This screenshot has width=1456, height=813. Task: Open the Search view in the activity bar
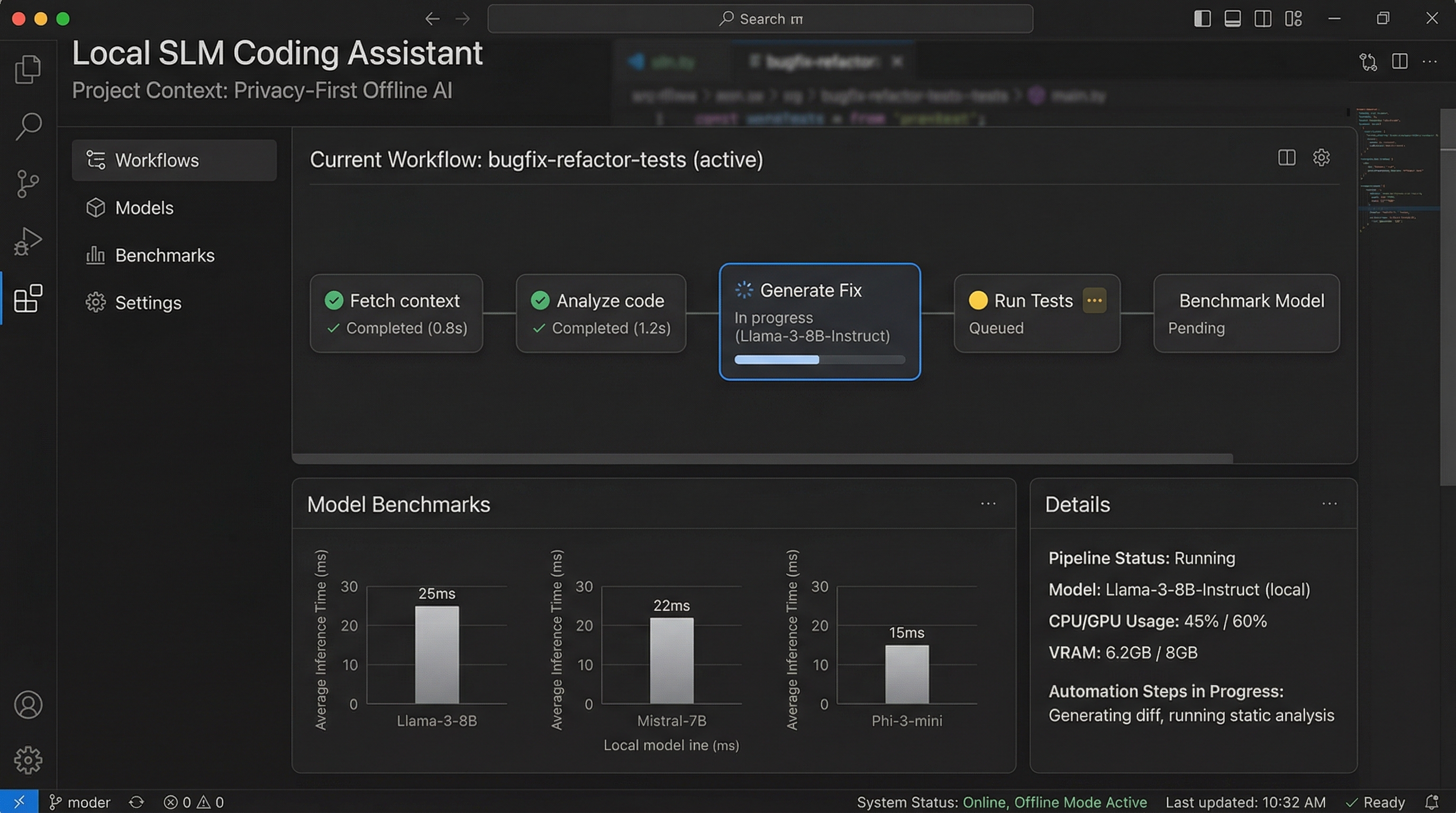click(28, 127)
